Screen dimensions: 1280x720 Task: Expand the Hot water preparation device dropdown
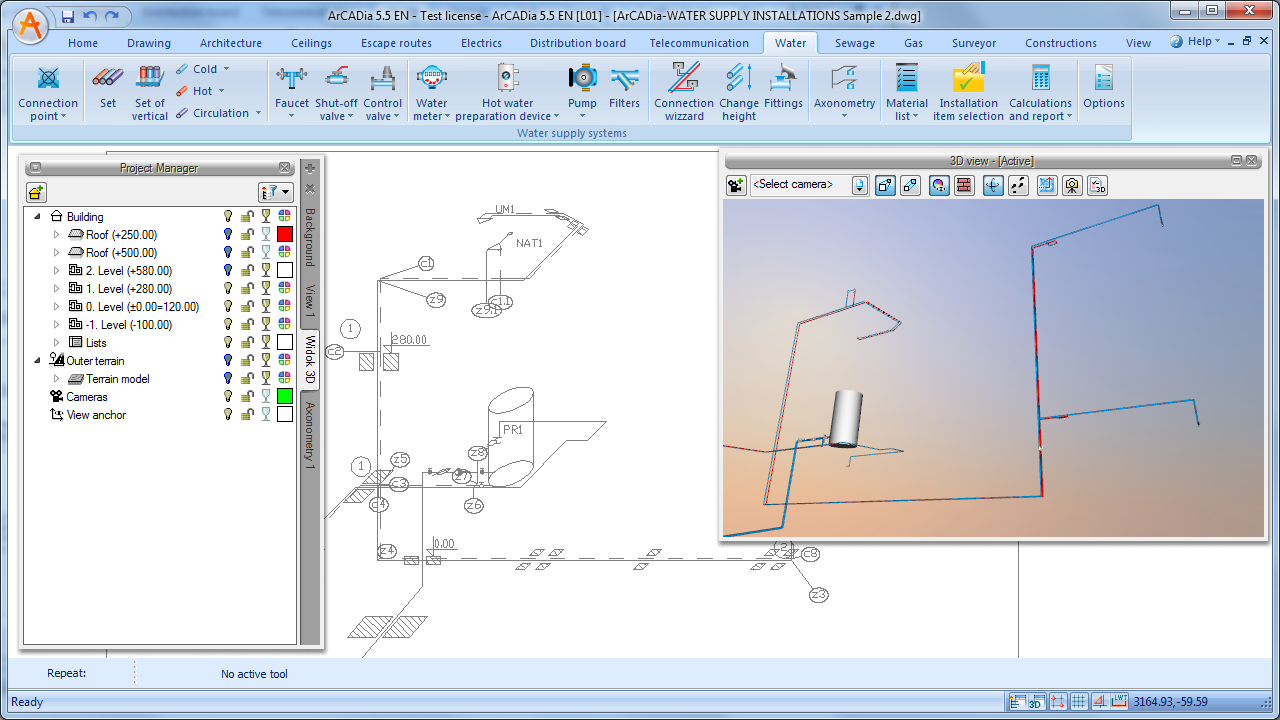coord(556,117)
